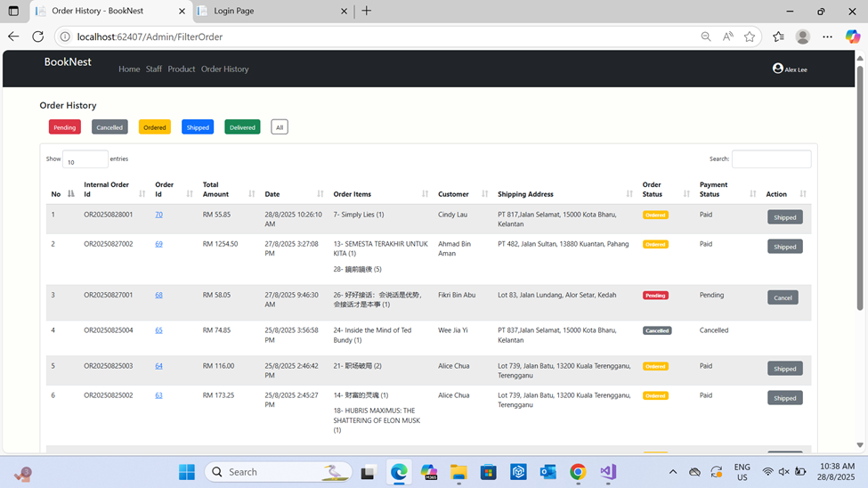Launch Visual Studio from the taskbar
The width and height of the screenshot is (868, 488).
tap(608, 472)
